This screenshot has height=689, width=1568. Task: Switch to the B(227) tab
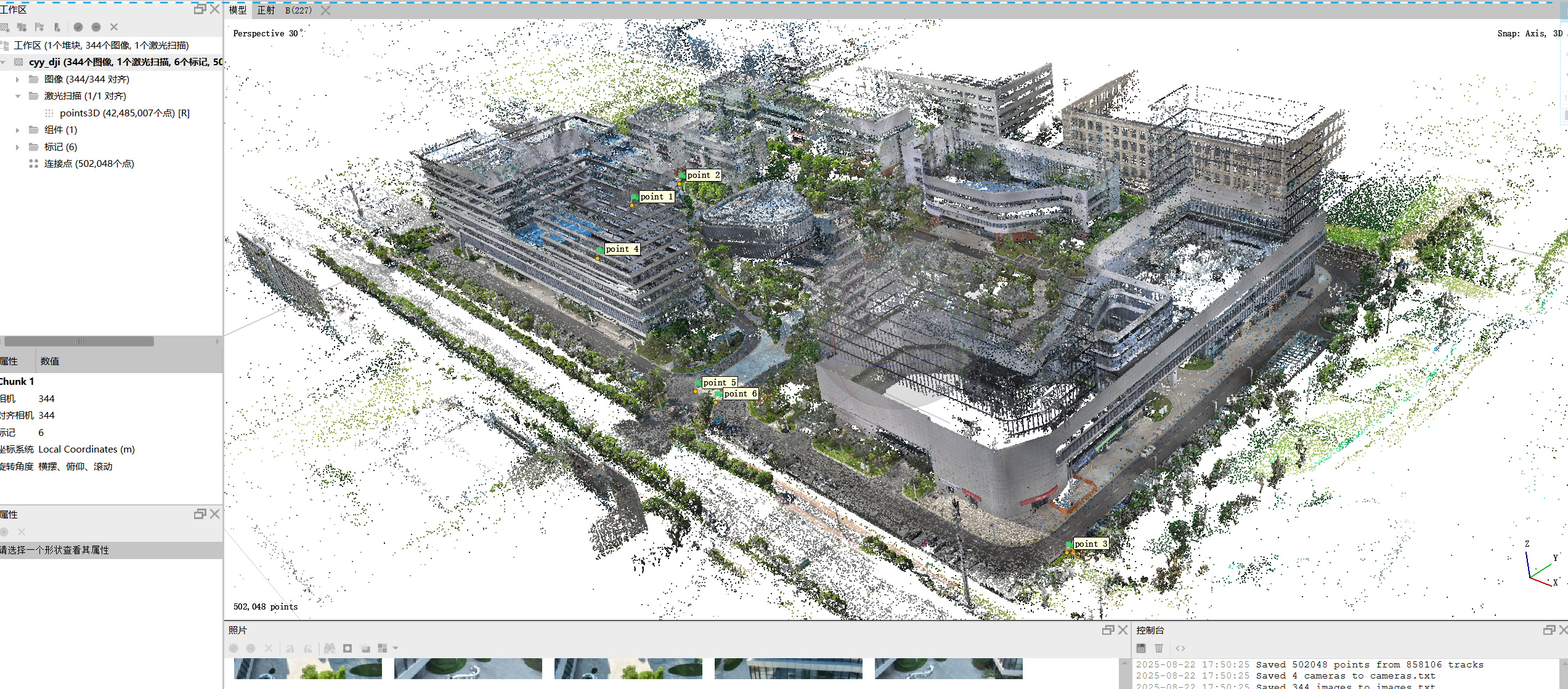(x=298, y=10)
